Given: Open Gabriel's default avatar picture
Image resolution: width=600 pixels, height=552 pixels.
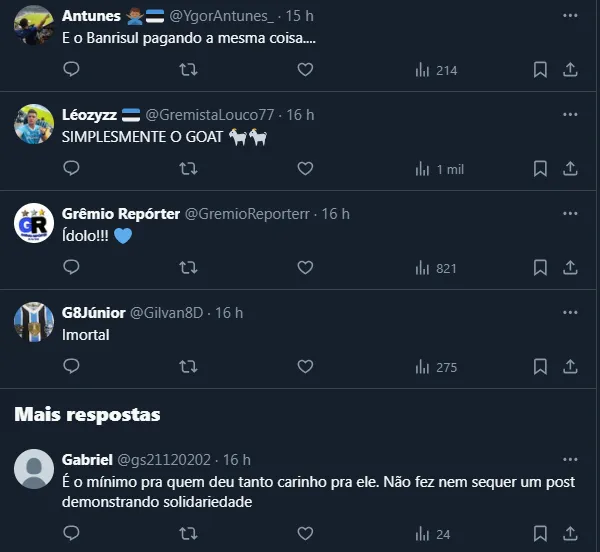Looking at the screenshot, I should (34, 468).
